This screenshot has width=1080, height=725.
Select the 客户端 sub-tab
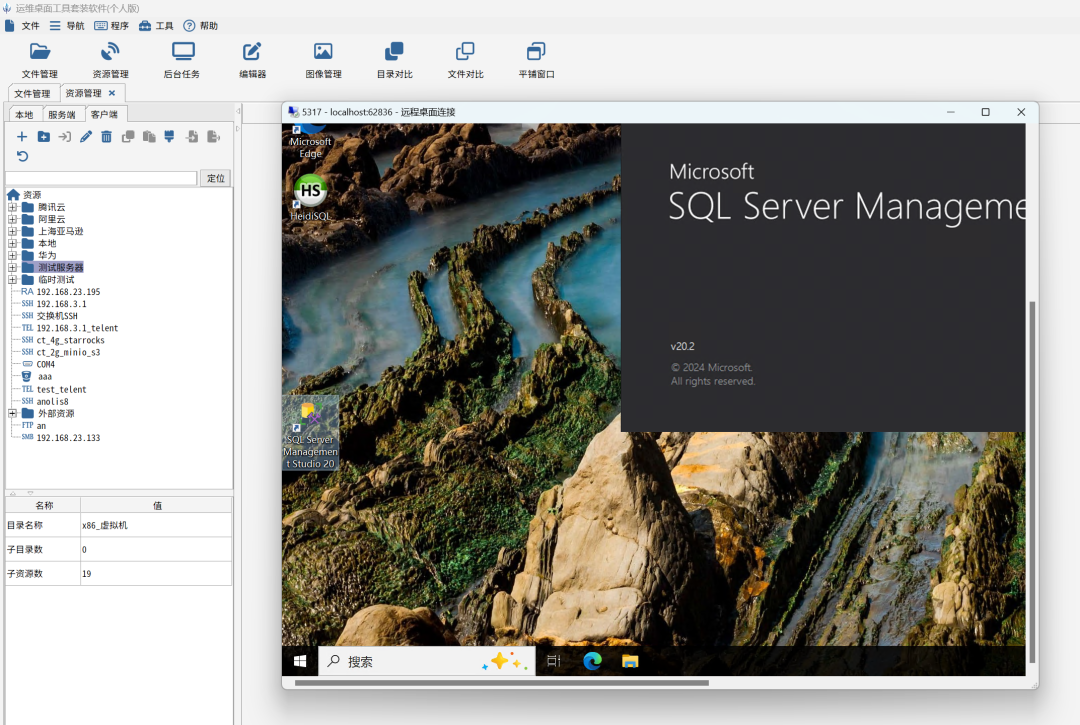(x=105, y=114)
